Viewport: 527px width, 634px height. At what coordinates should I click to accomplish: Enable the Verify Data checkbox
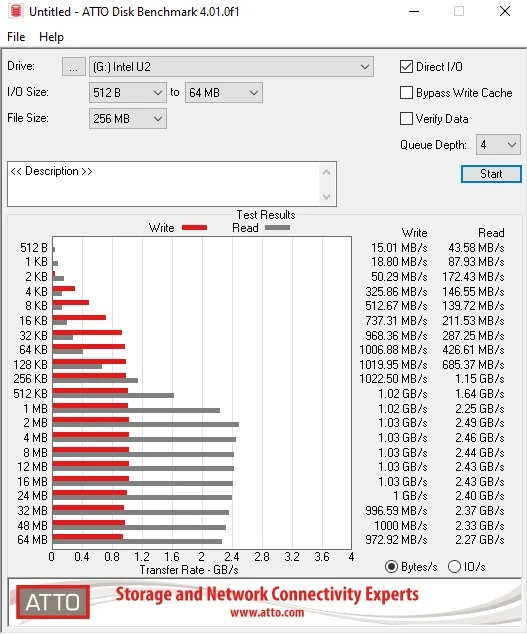406,118
